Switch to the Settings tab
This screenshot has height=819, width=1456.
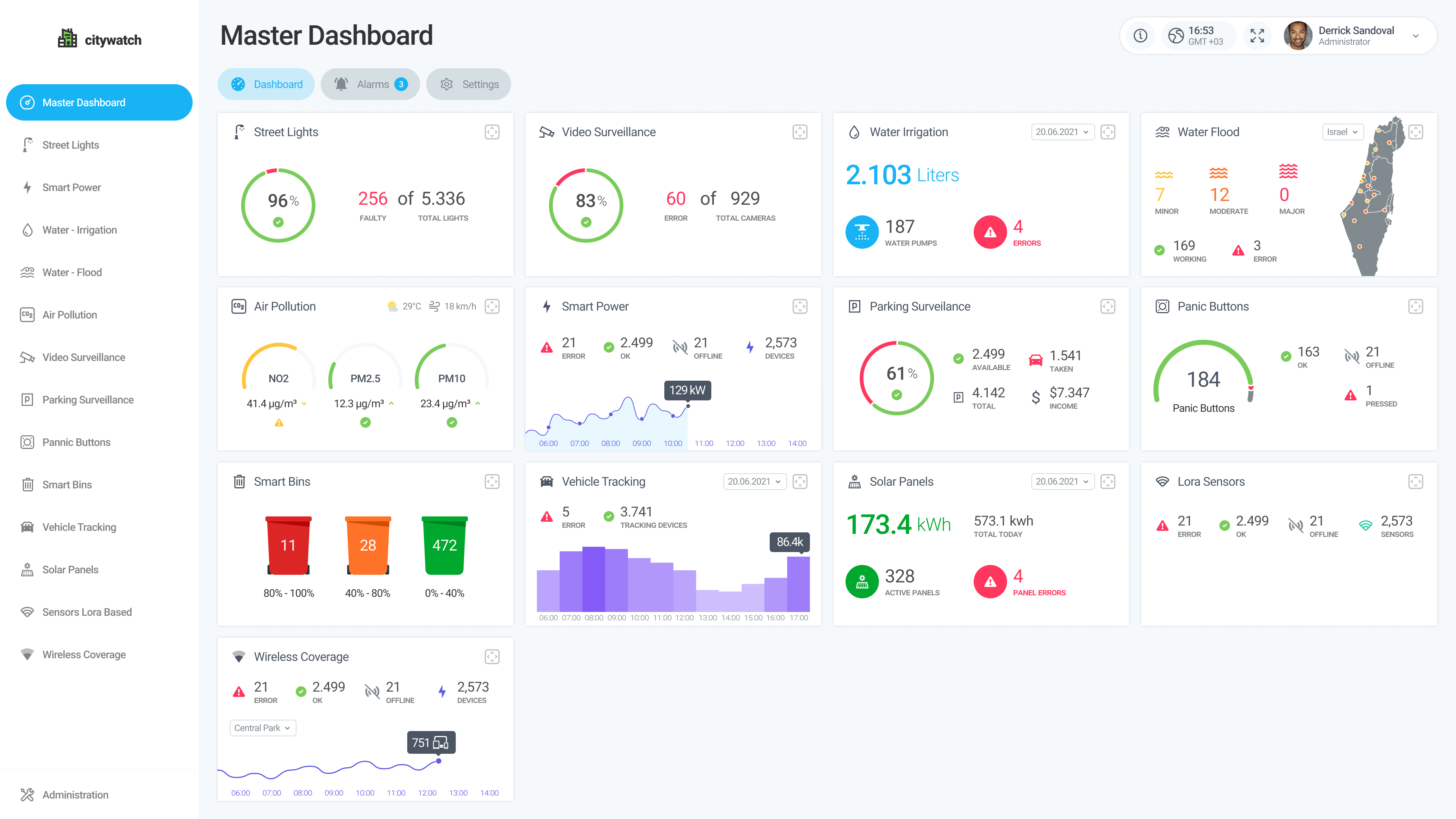pos(469,84)
